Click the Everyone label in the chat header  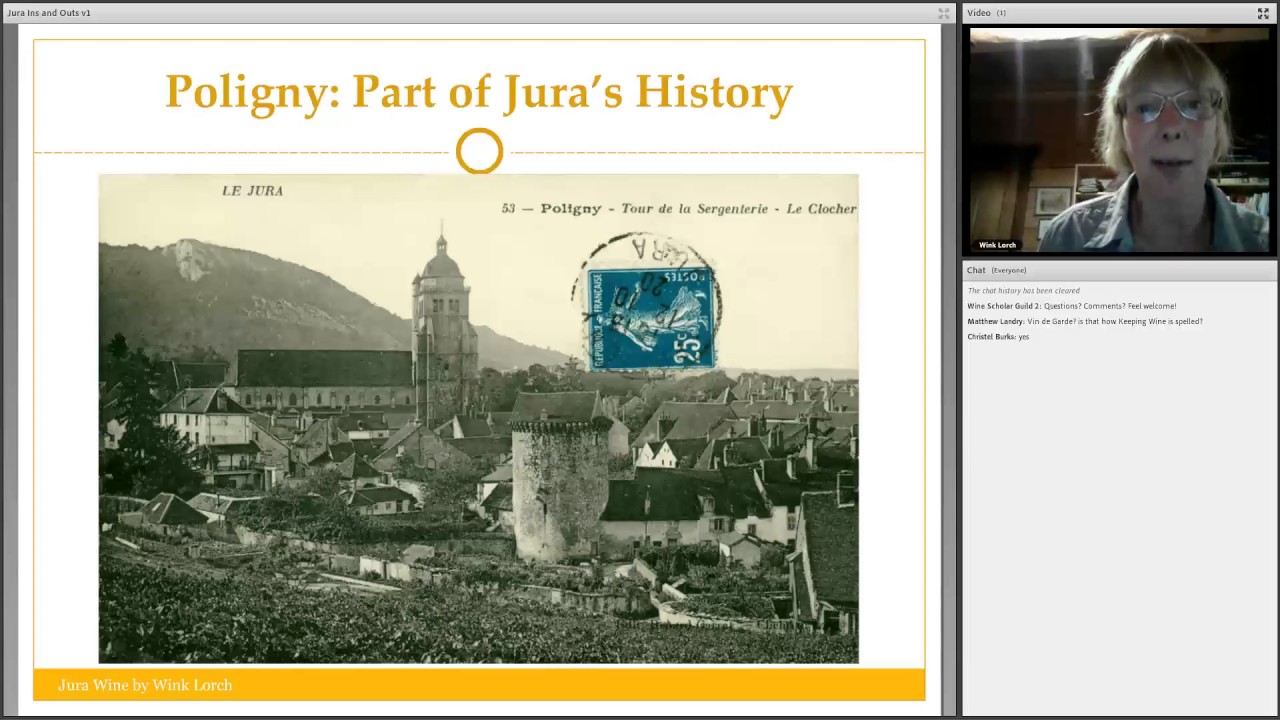[1009, 270]
